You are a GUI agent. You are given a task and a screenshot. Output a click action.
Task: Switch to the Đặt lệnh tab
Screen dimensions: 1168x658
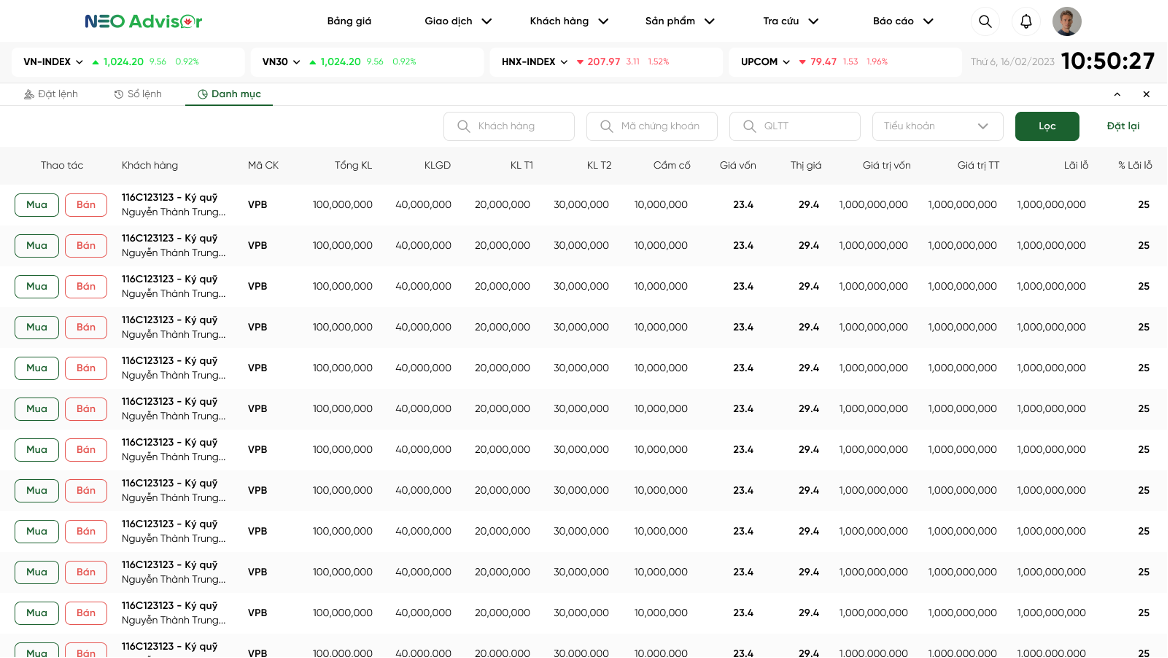(50, 94)
